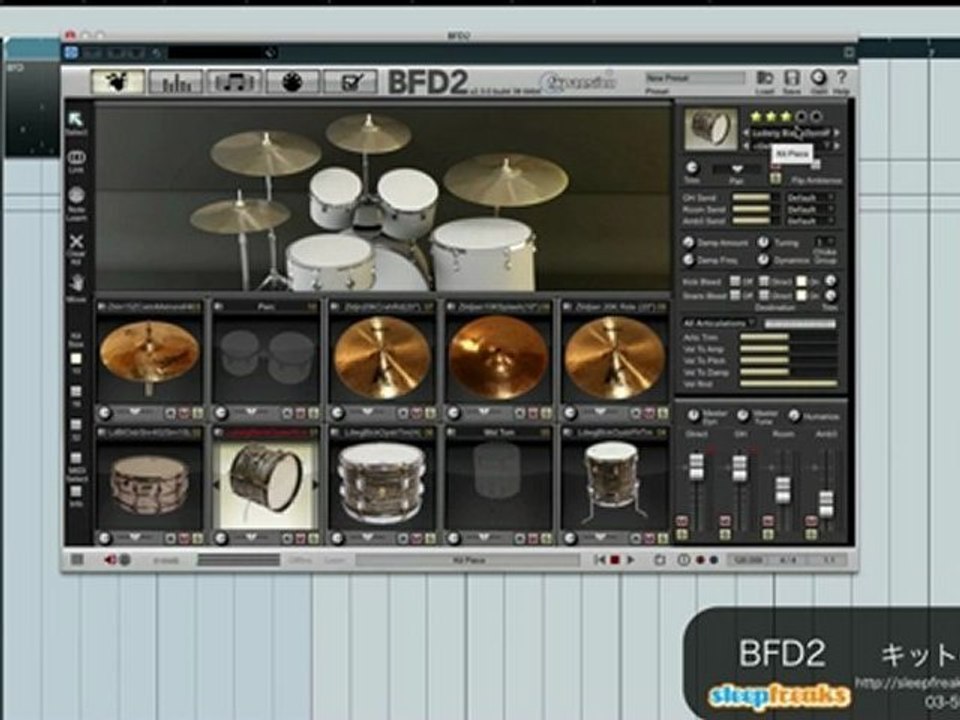Open the All Articulations dropdown

(719, 323)
